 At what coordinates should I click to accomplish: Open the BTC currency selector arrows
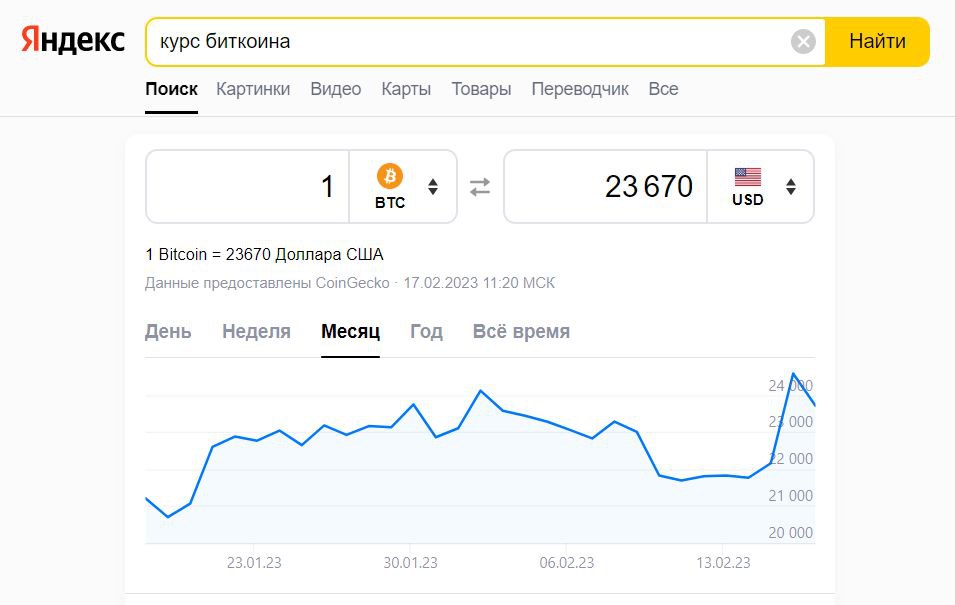432,186
